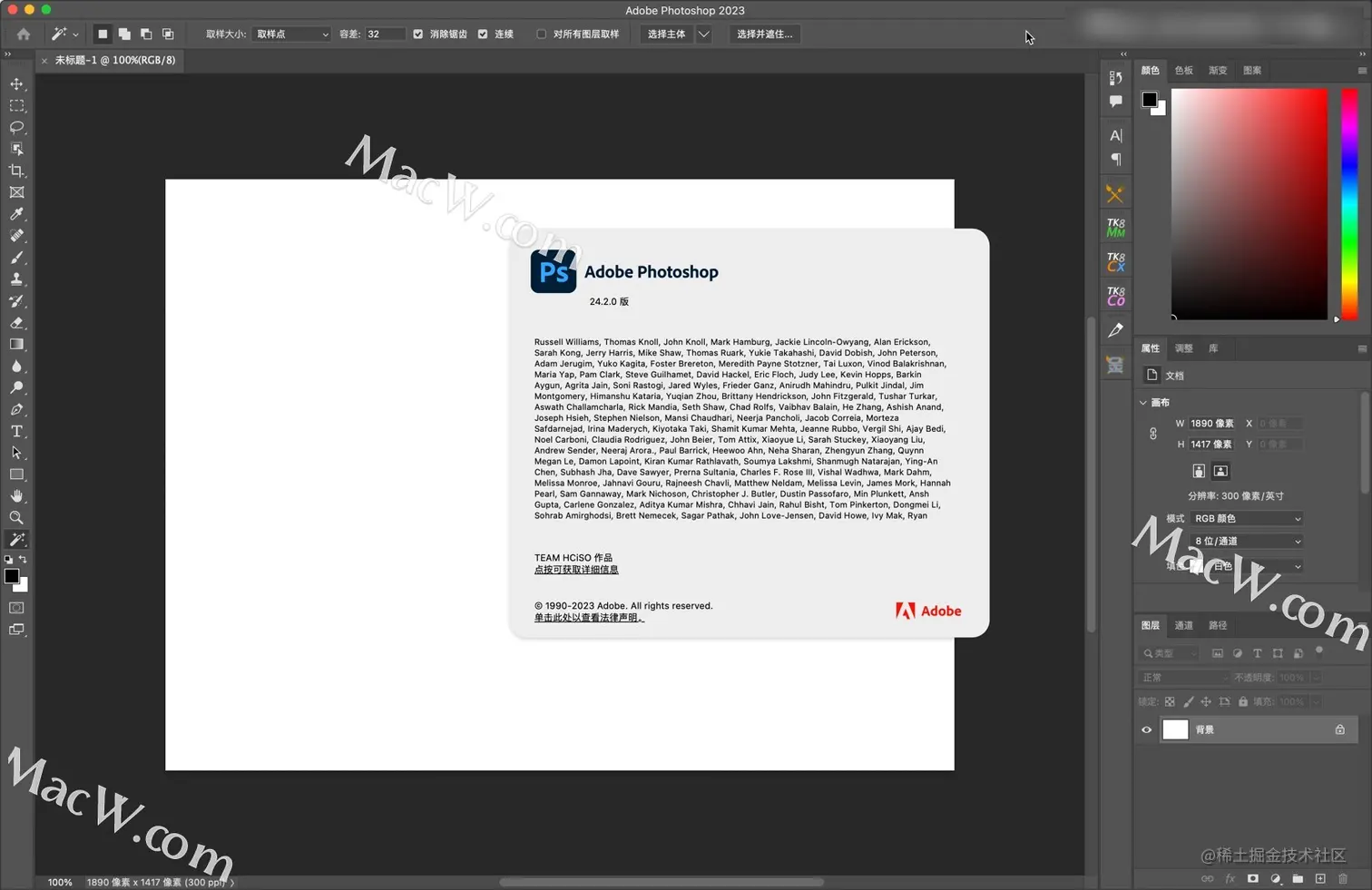
Task: Open the History panel icon
Action: [x=1115, y=78]
